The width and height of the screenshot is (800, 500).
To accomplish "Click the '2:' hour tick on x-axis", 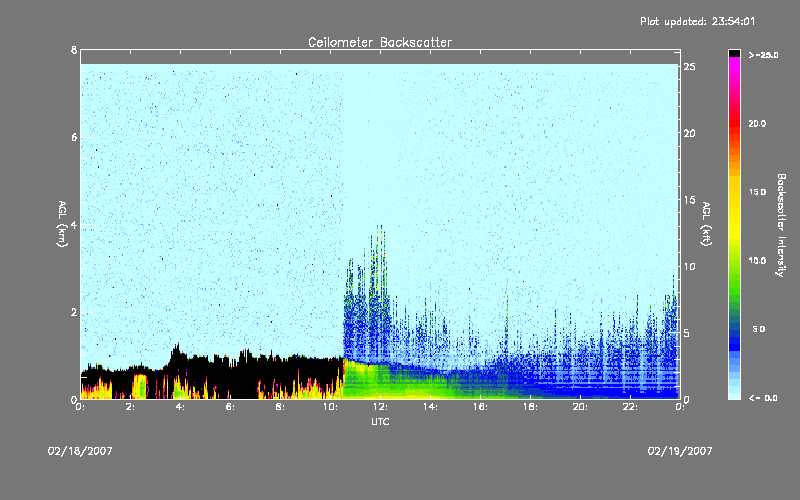I will tap(130, 407).
